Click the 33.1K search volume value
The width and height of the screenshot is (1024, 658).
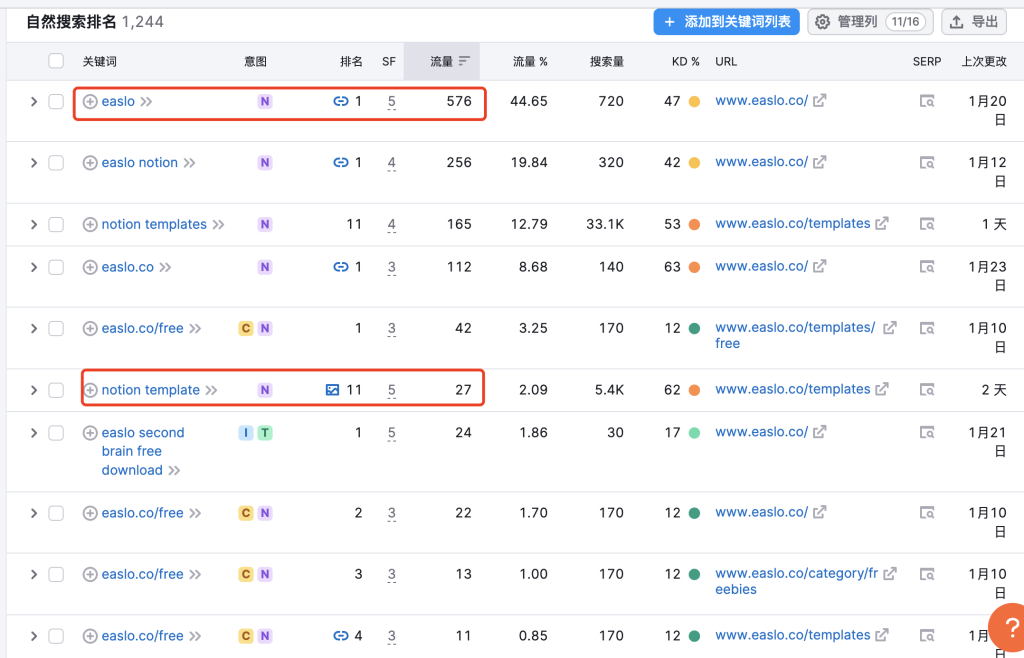click(605, 224)
